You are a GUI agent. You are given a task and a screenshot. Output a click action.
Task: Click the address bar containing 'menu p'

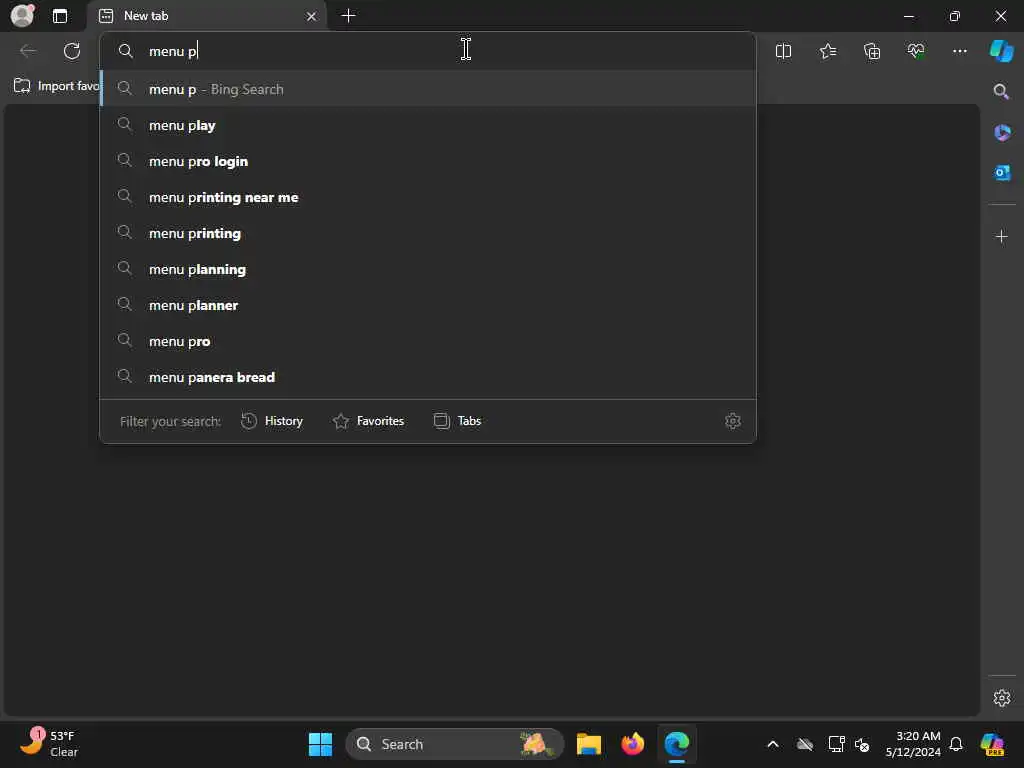coord(428,51)
